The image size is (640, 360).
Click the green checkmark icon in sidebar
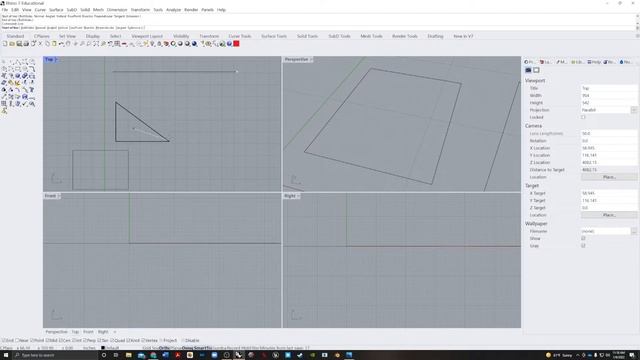tap(24, 103)
